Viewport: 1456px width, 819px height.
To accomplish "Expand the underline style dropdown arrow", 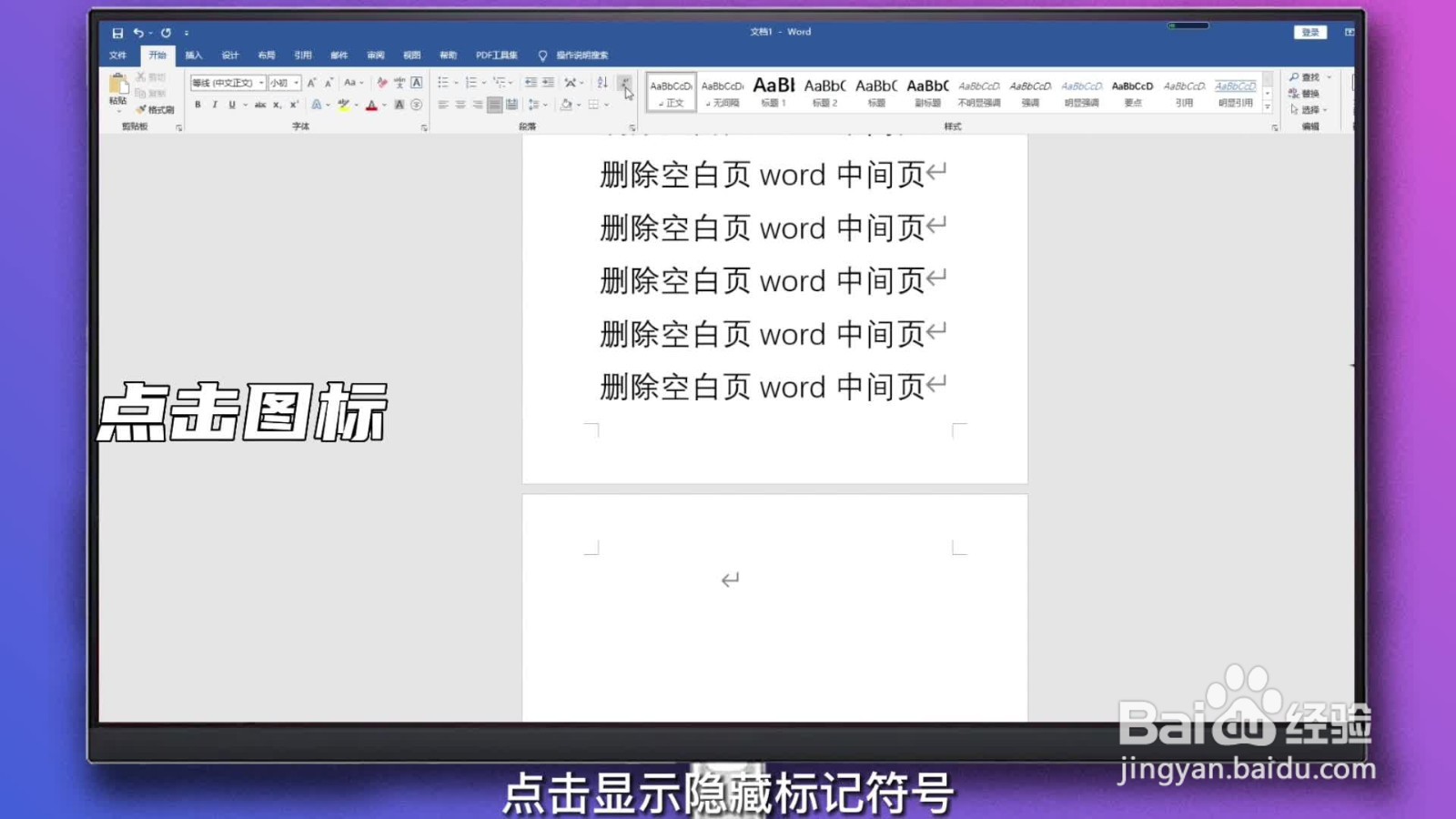I will click(245, 104).
